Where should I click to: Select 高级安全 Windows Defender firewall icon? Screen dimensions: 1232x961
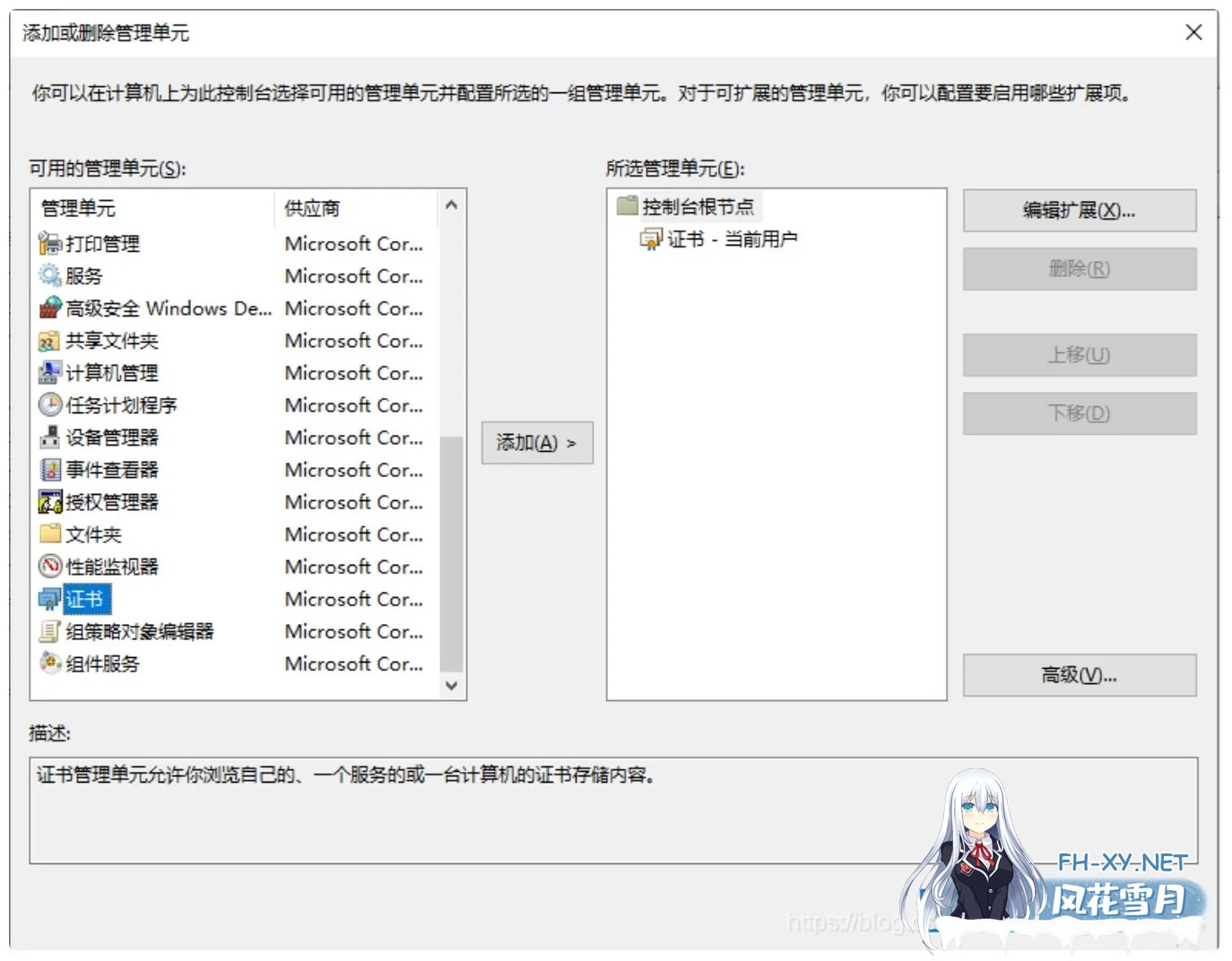50,307
